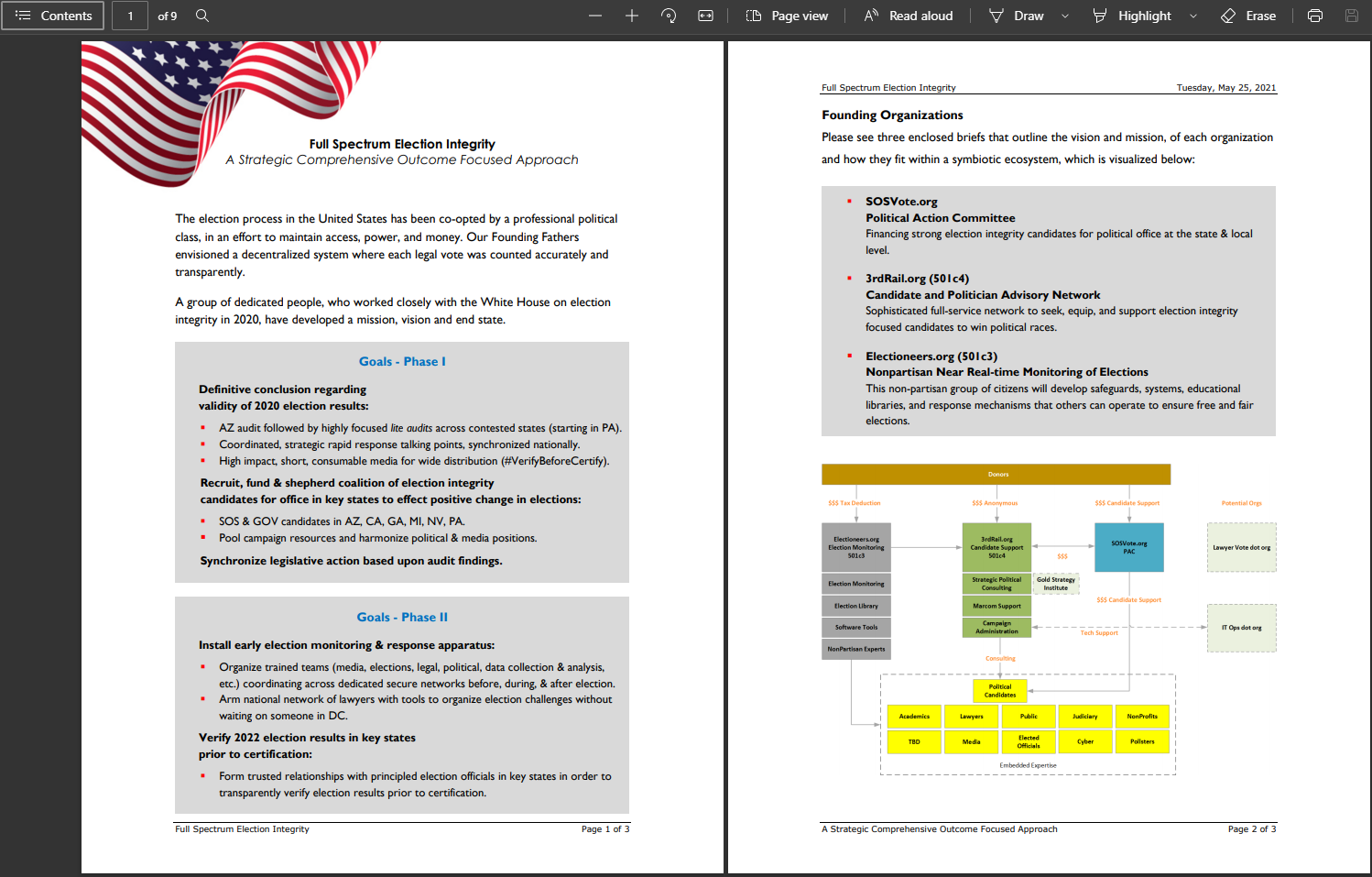Click the 'Goals - Phase I' heading

pos(402,362)
